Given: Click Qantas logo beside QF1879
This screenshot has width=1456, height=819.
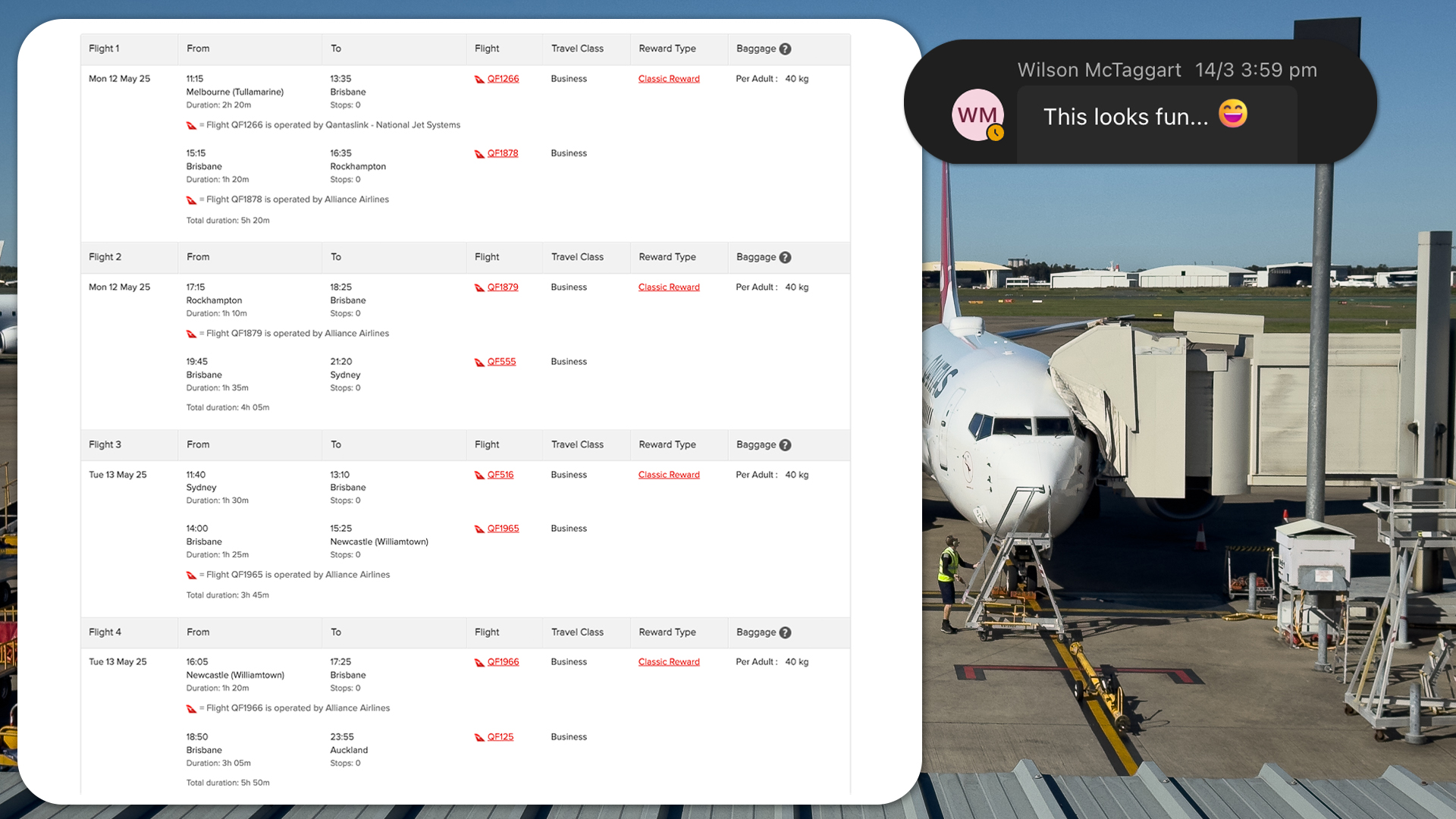Looking at the screenshot, I should tap(479, 288).
